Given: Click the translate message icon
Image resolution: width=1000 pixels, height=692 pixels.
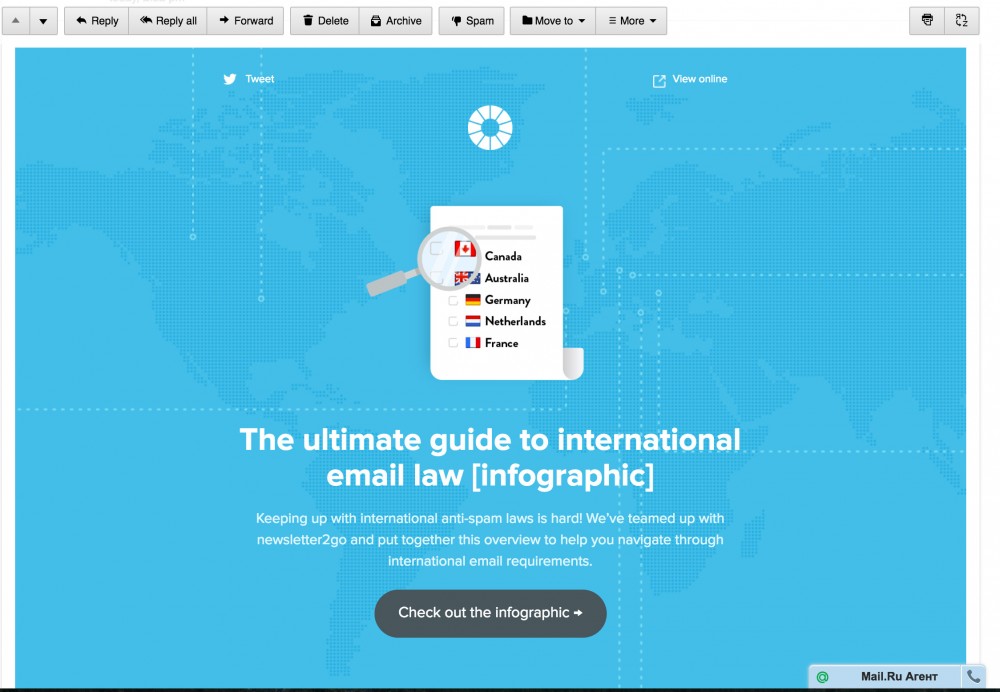Looking at the screenshot, I should pos(962,20).
